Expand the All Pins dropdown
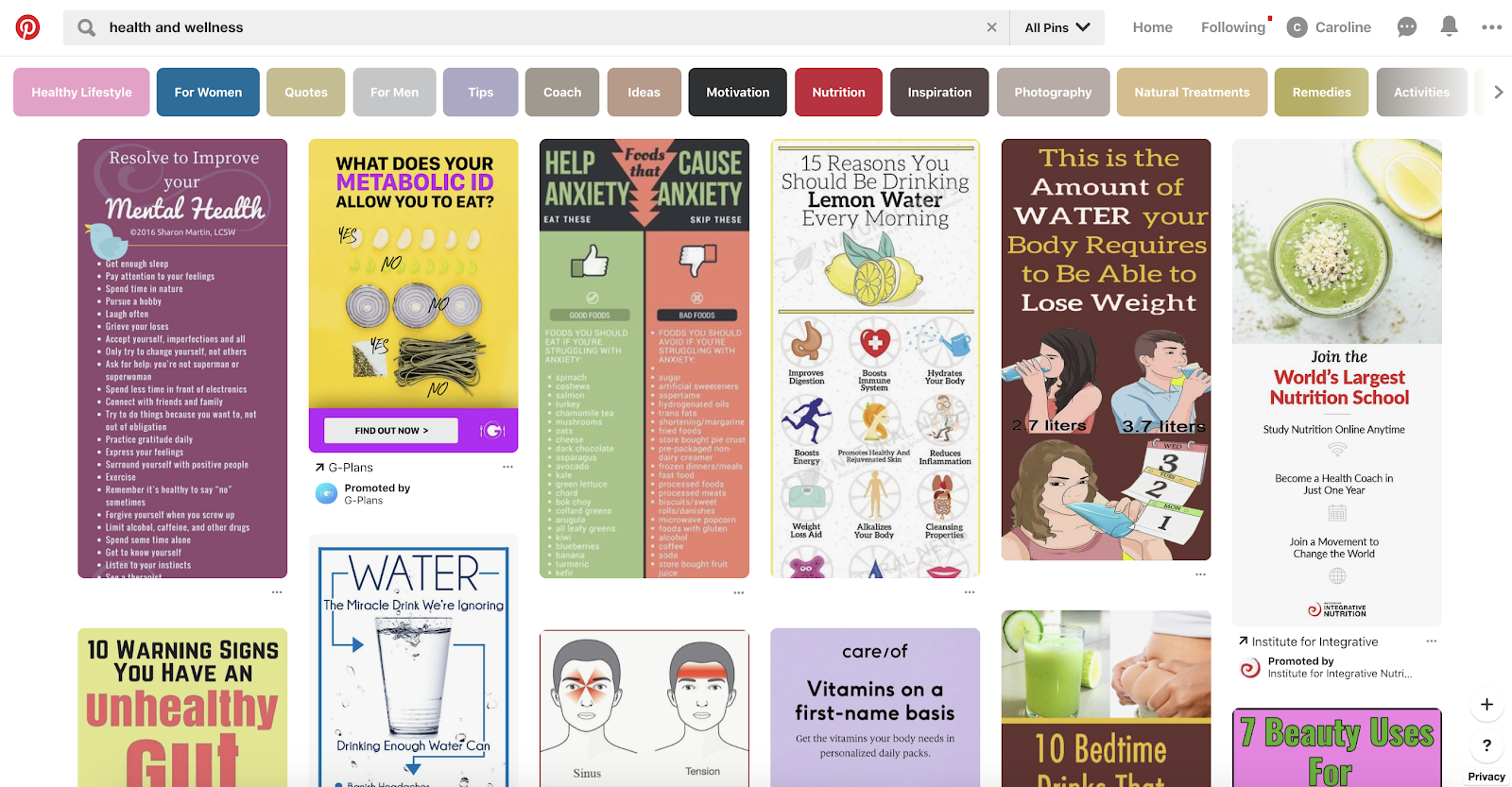 (x=1057, y=27)
